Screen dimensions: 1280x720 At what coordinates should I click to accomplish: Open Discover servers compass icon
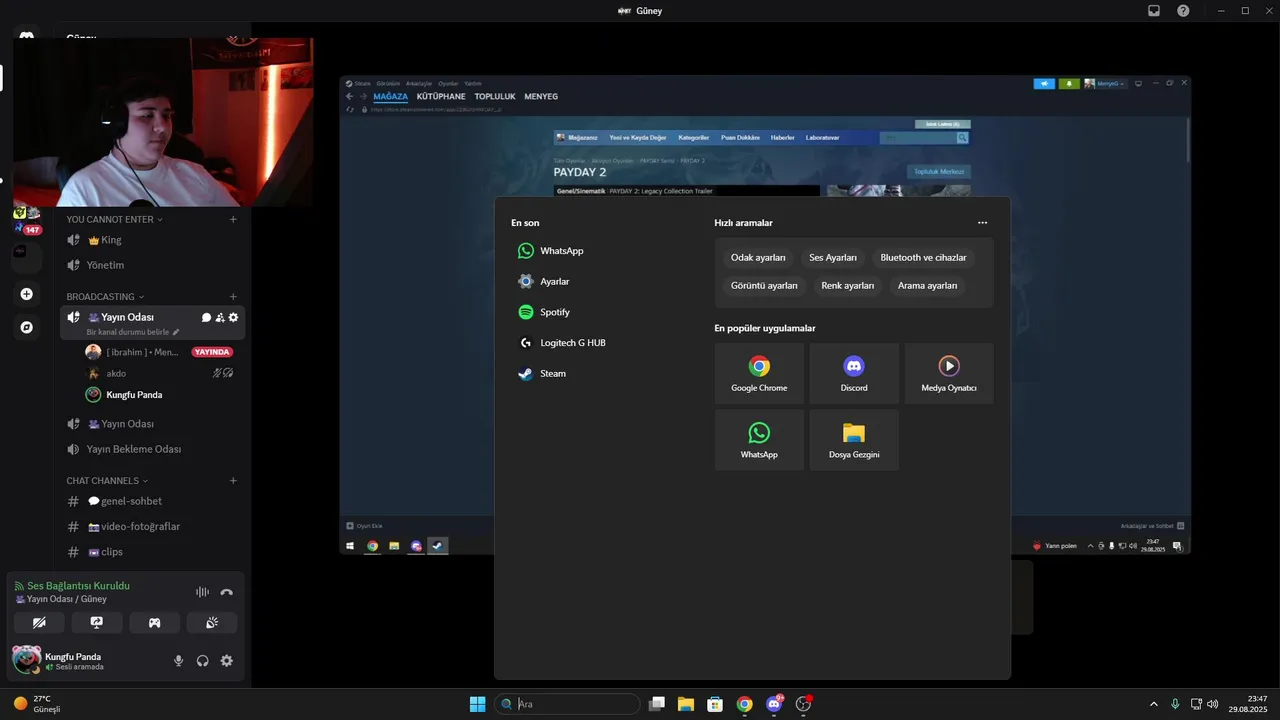[27, 327]
